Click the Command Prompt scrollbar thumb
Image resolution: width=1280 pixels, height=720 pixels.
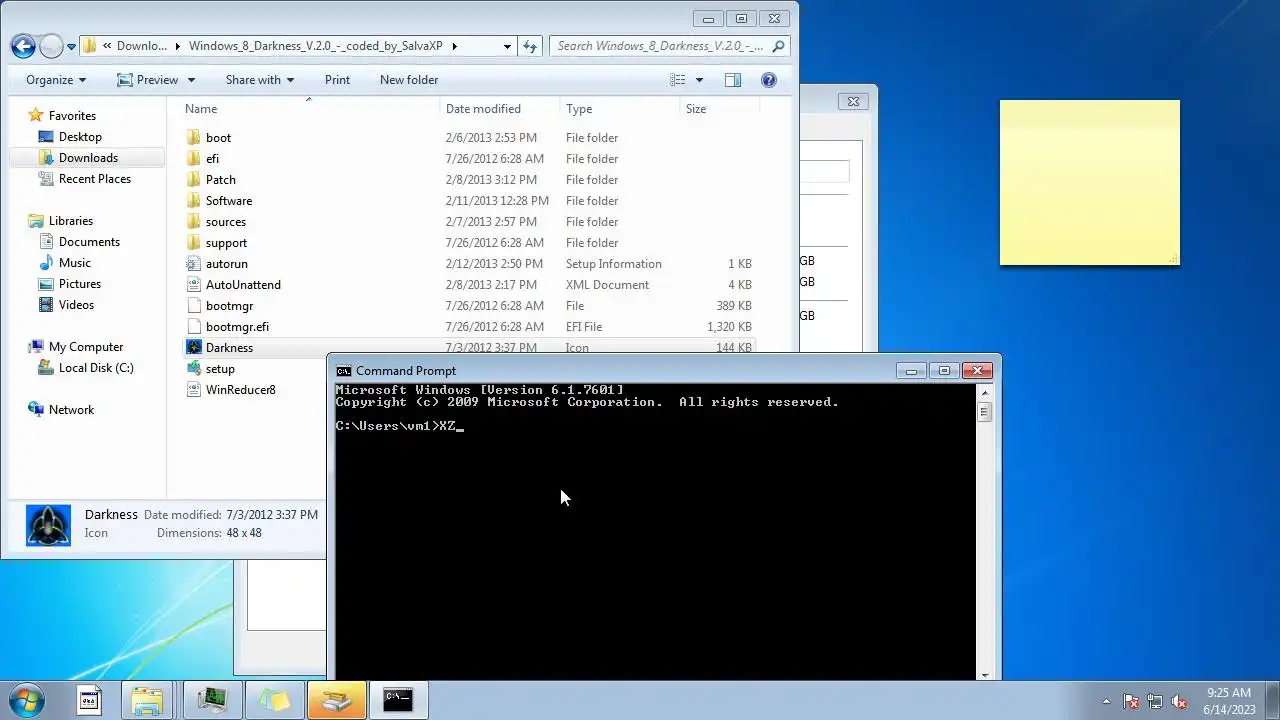click(x=984, y=412)
